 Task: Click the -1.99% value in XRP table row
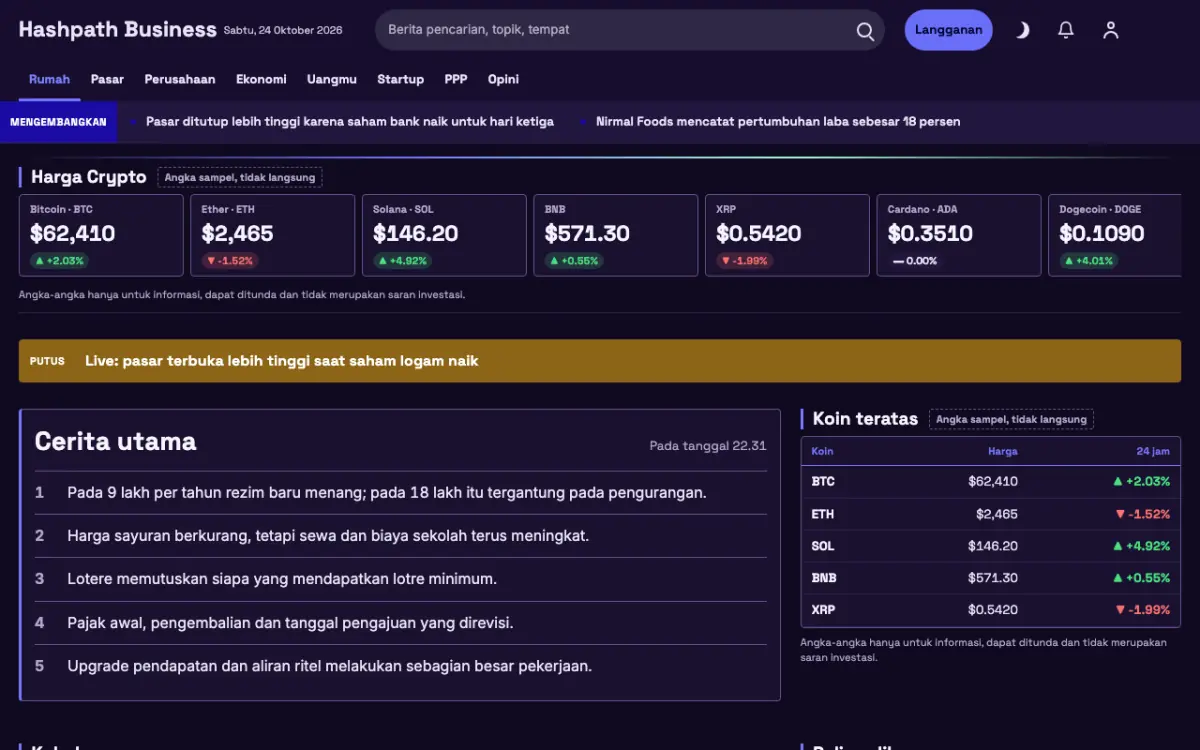(1142, 610)
